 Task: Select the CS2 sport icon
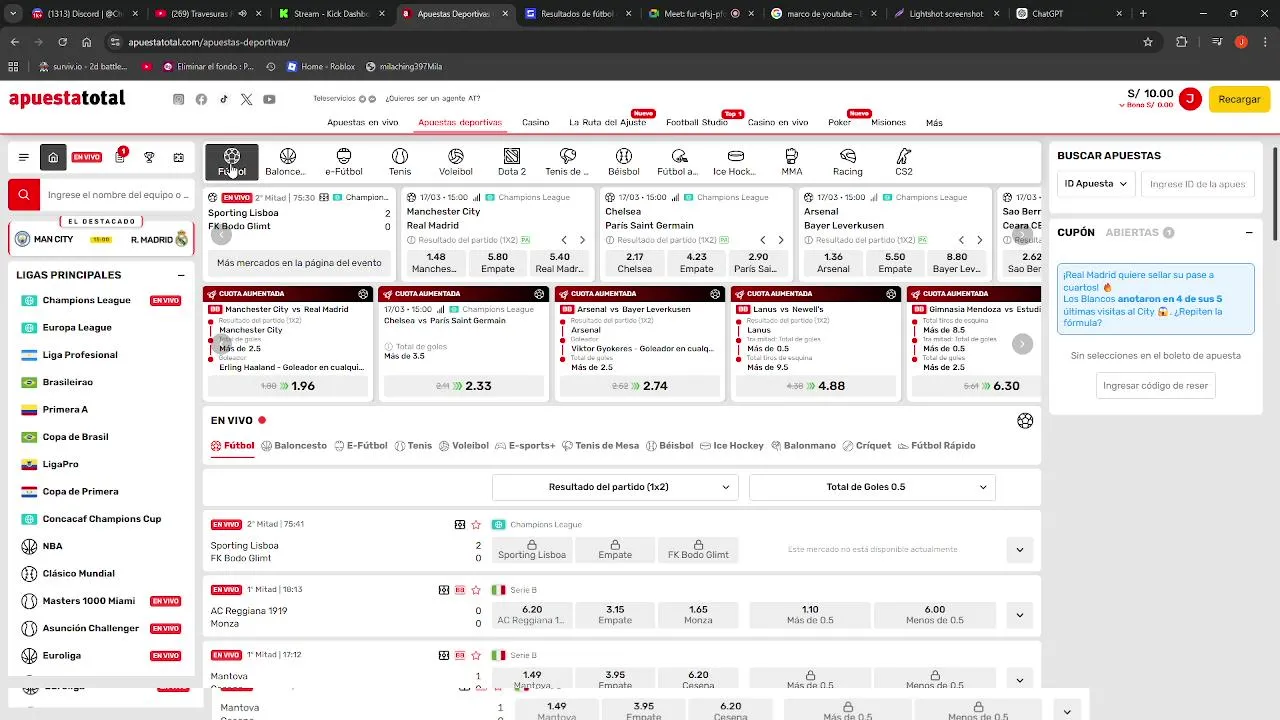pyautogui.click(x=904, y=162)
